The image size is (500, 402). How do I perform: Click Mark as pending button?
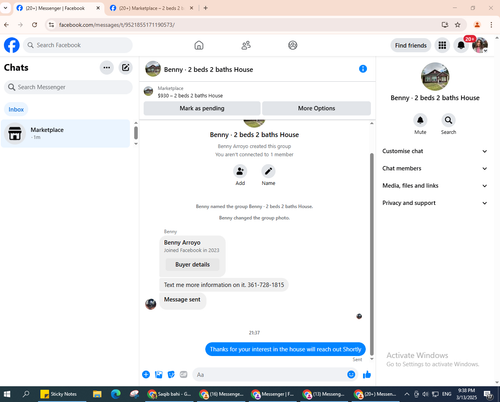(202, 108)
